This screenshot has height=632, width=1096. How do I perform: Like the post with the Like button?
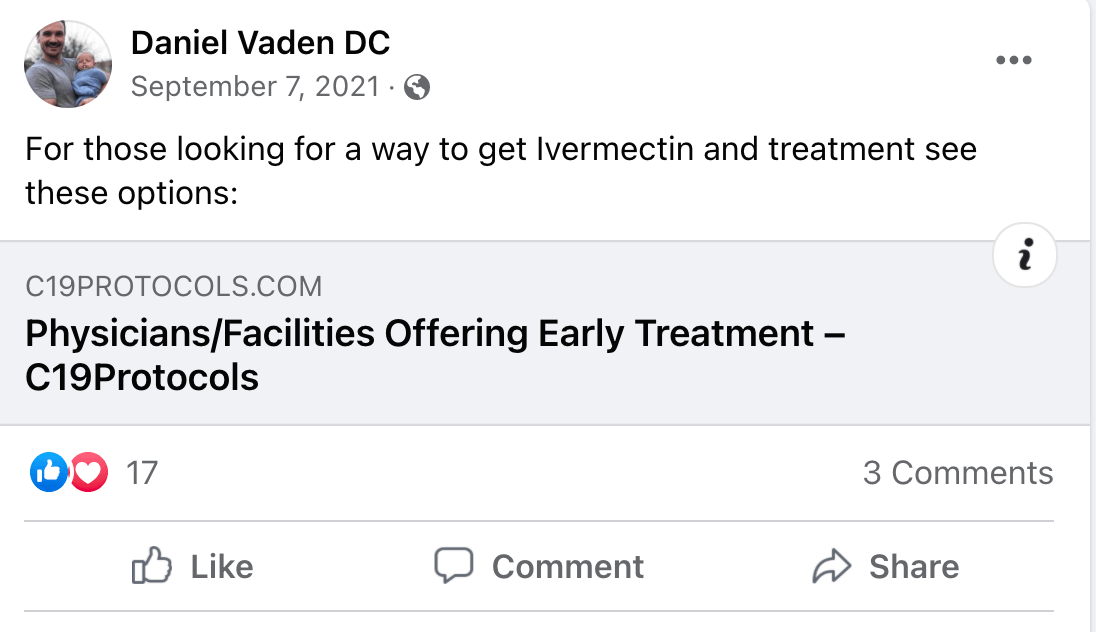tap(192, 566)
